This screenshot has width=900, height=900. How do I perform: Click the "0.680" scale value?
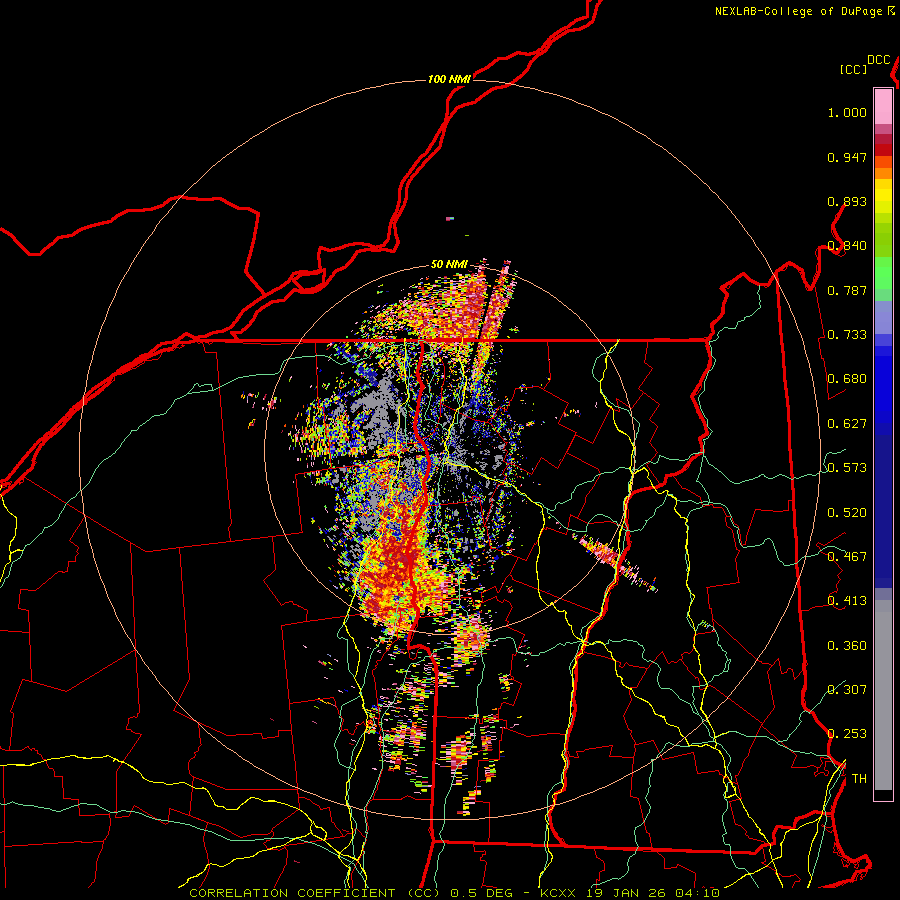pos(847,379)
